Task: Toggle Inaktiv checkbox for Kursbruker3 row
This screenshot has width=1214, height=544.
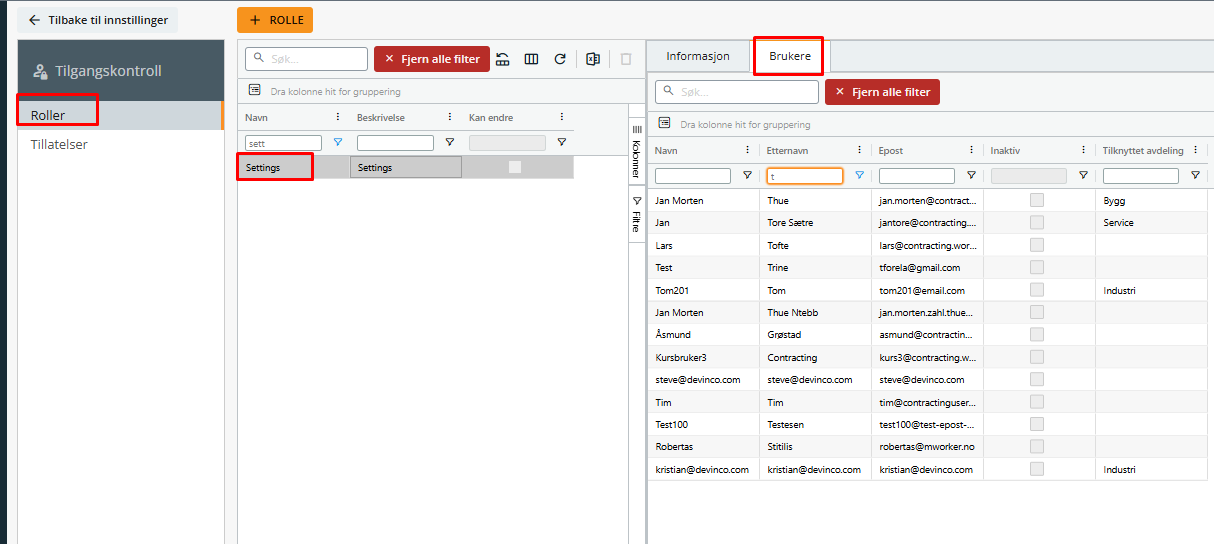Action: pyautogui.click(x=1037, y=357)
